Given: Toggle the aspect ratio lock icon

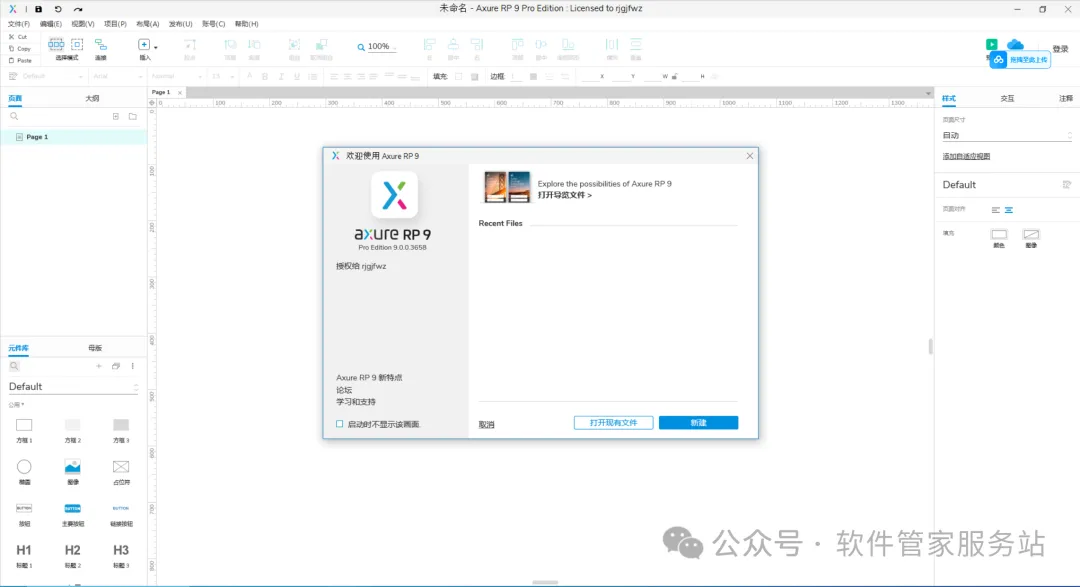Looking at the screenshot, I should [675, 76].
